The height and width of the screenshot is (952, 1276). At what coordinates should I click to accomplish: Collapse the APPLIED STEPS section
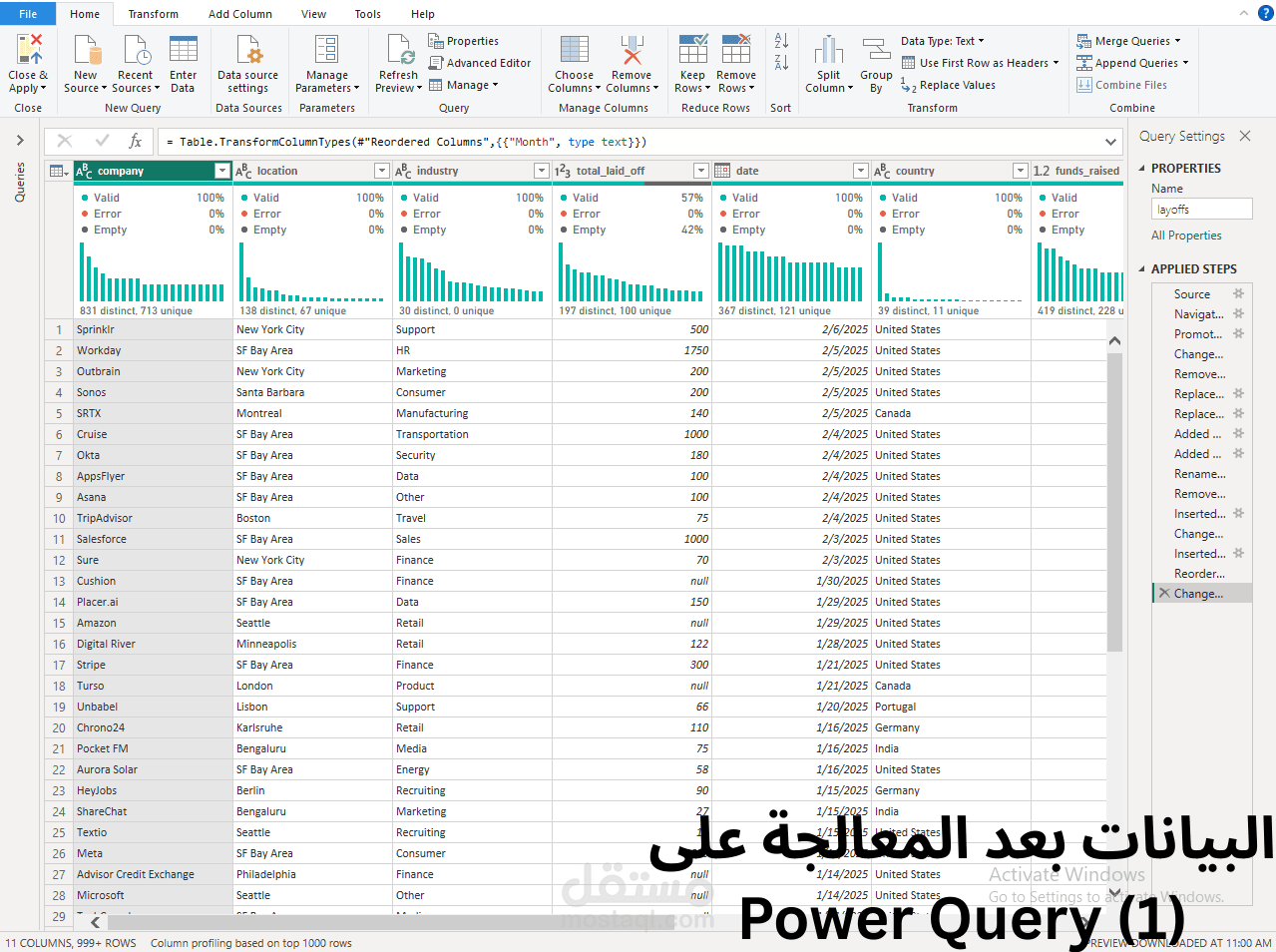pyautogui.click(x=1142, y=269)
